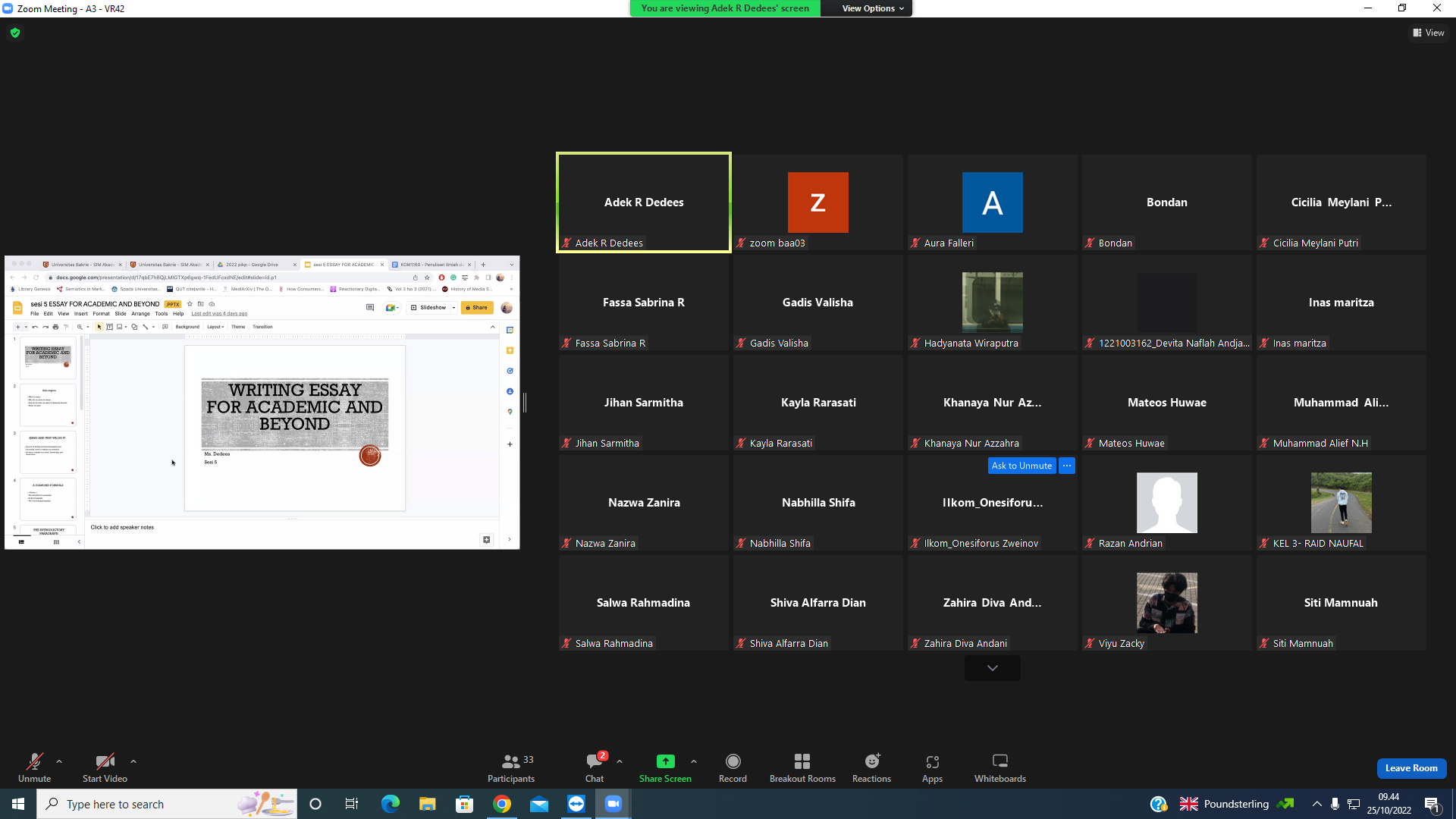Open the View Options dropdown

872,8
